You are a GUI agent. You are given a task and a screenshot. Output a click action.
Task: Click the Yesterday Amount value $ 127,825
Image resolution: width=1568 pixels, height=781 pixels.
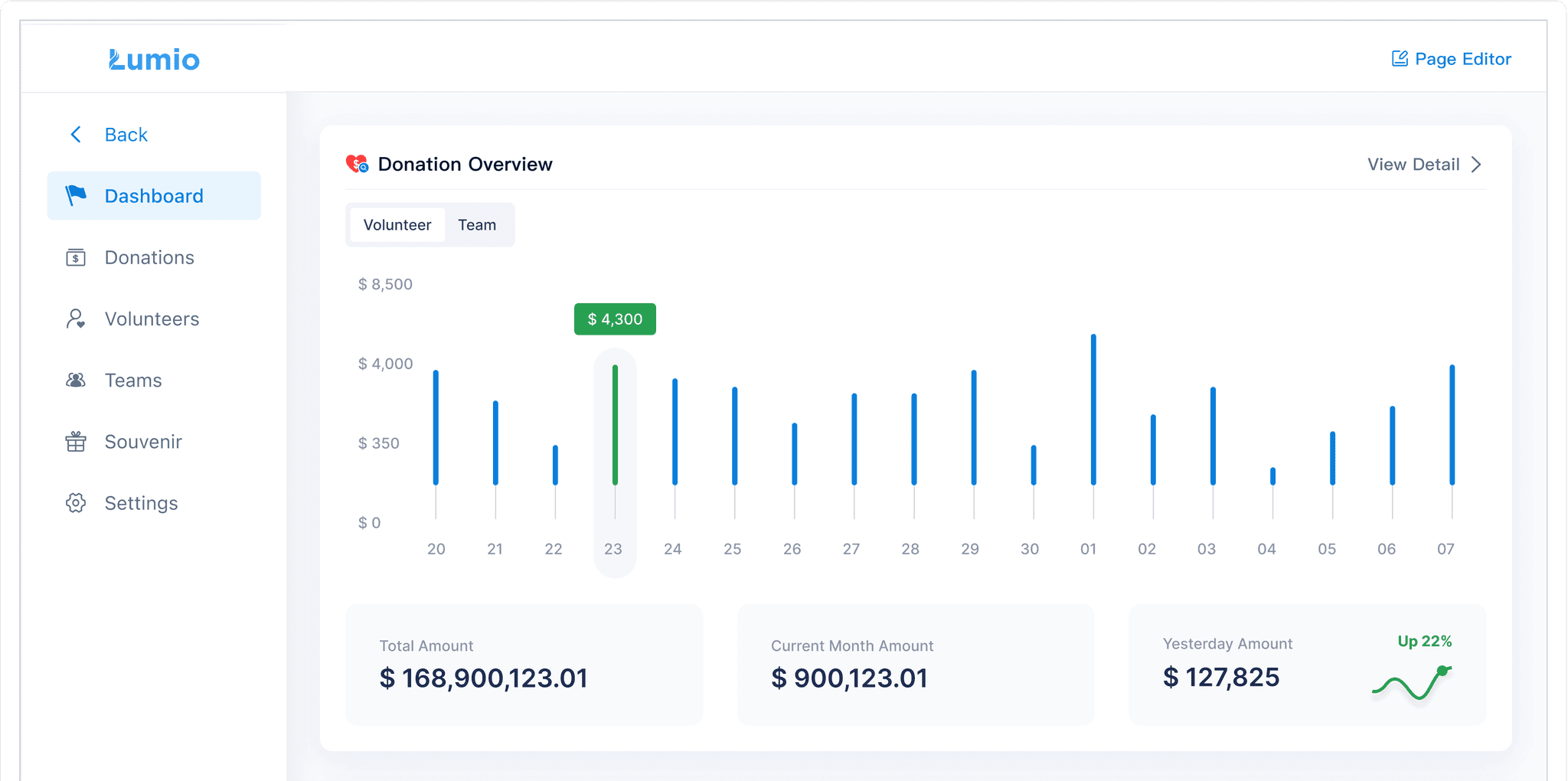tap(1221, 678)
